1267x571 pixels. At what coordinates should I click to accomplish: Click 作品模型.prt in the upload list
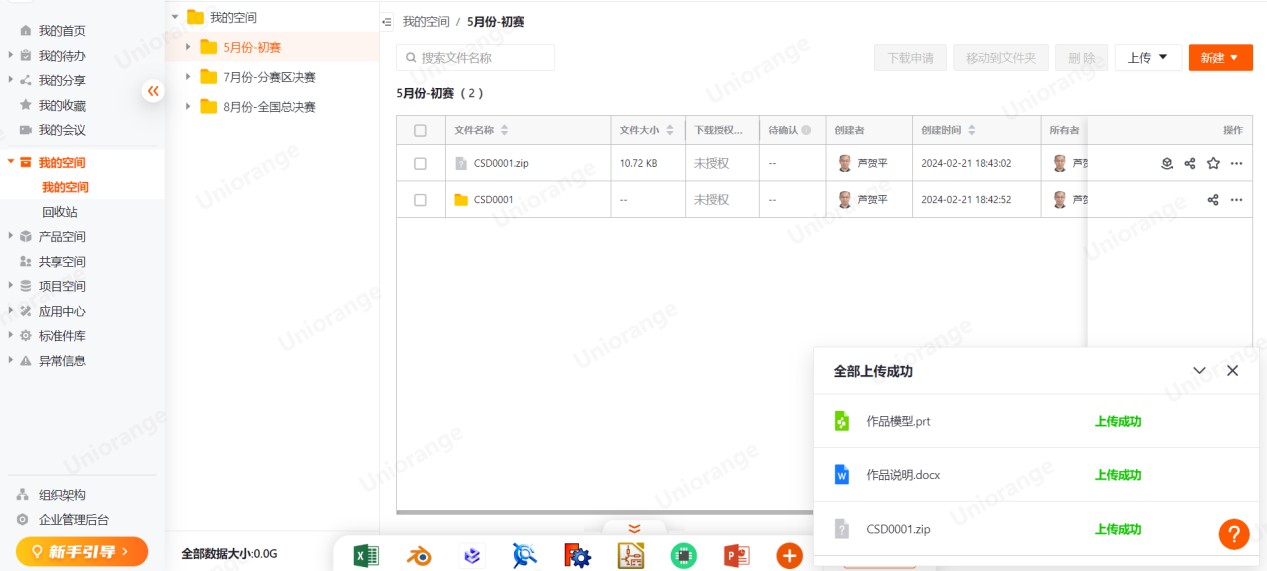(x=898, y=421)
